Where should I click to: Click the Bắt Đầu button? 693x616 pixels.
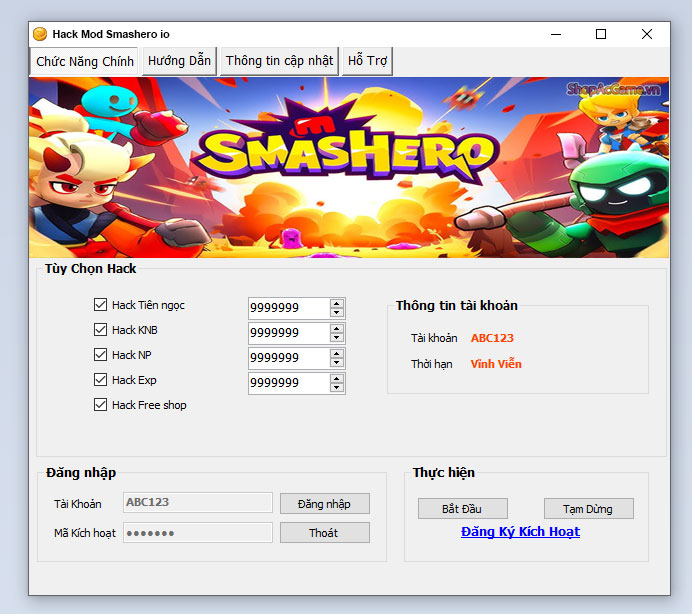pos(462,509)
